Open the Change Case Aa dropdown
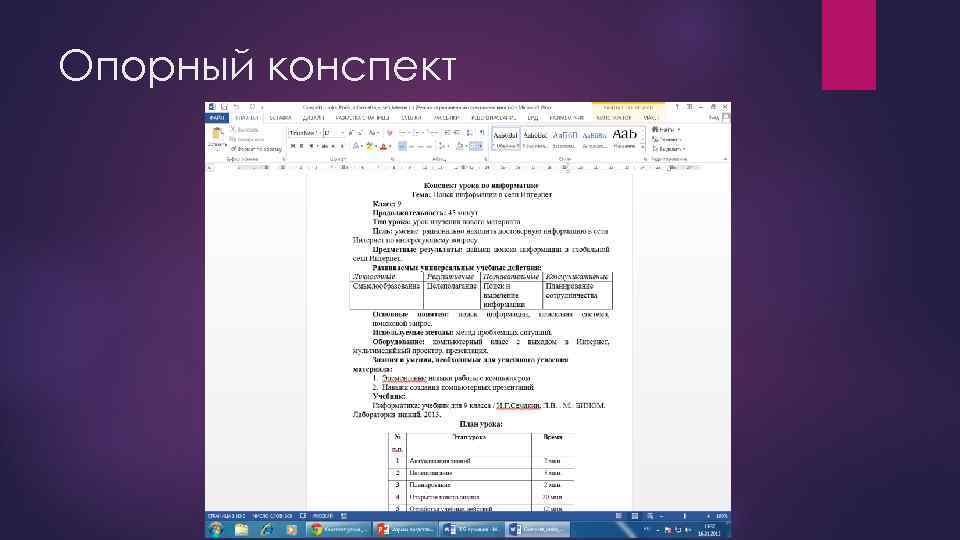960x540 pixels. click(373, 133)
